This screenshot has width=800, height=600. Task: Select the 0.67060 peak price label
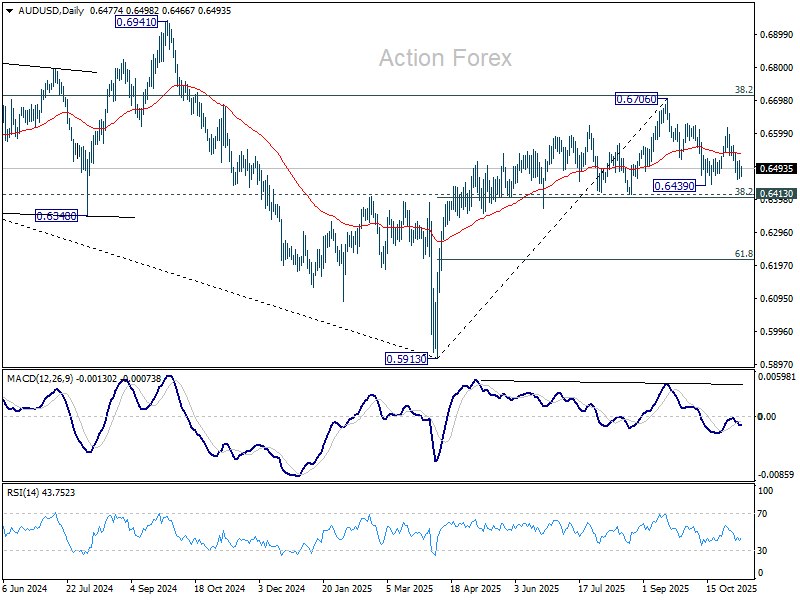point(637,99)
